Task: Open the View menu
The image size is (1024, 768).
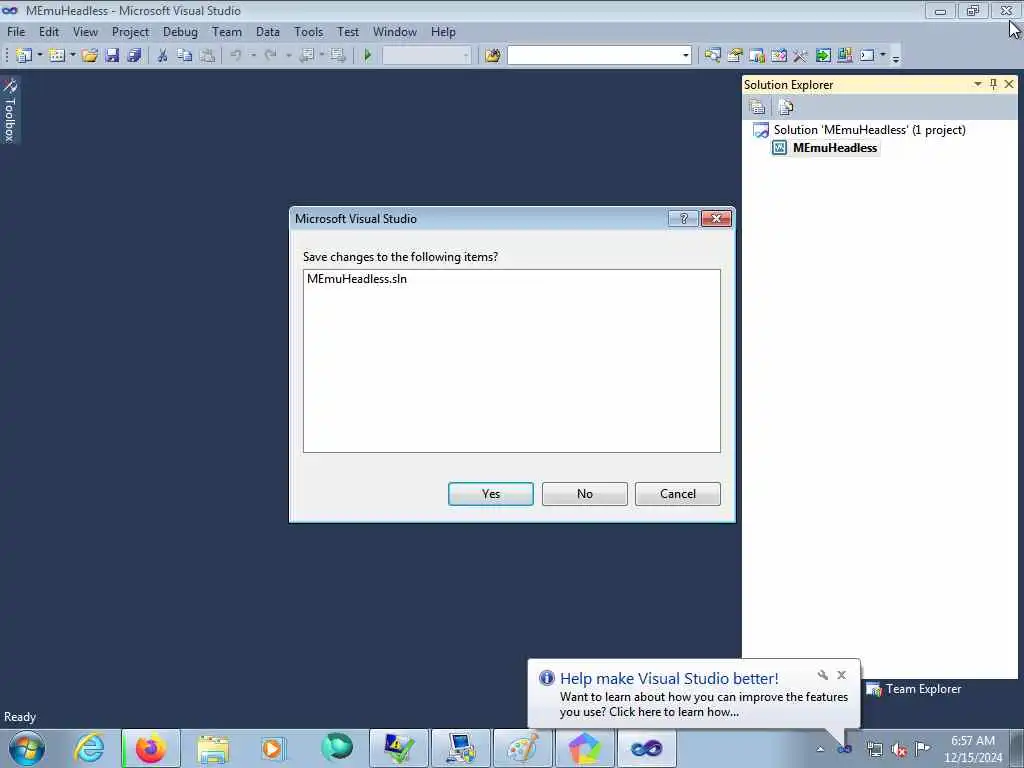Action: tap(85, 31)
